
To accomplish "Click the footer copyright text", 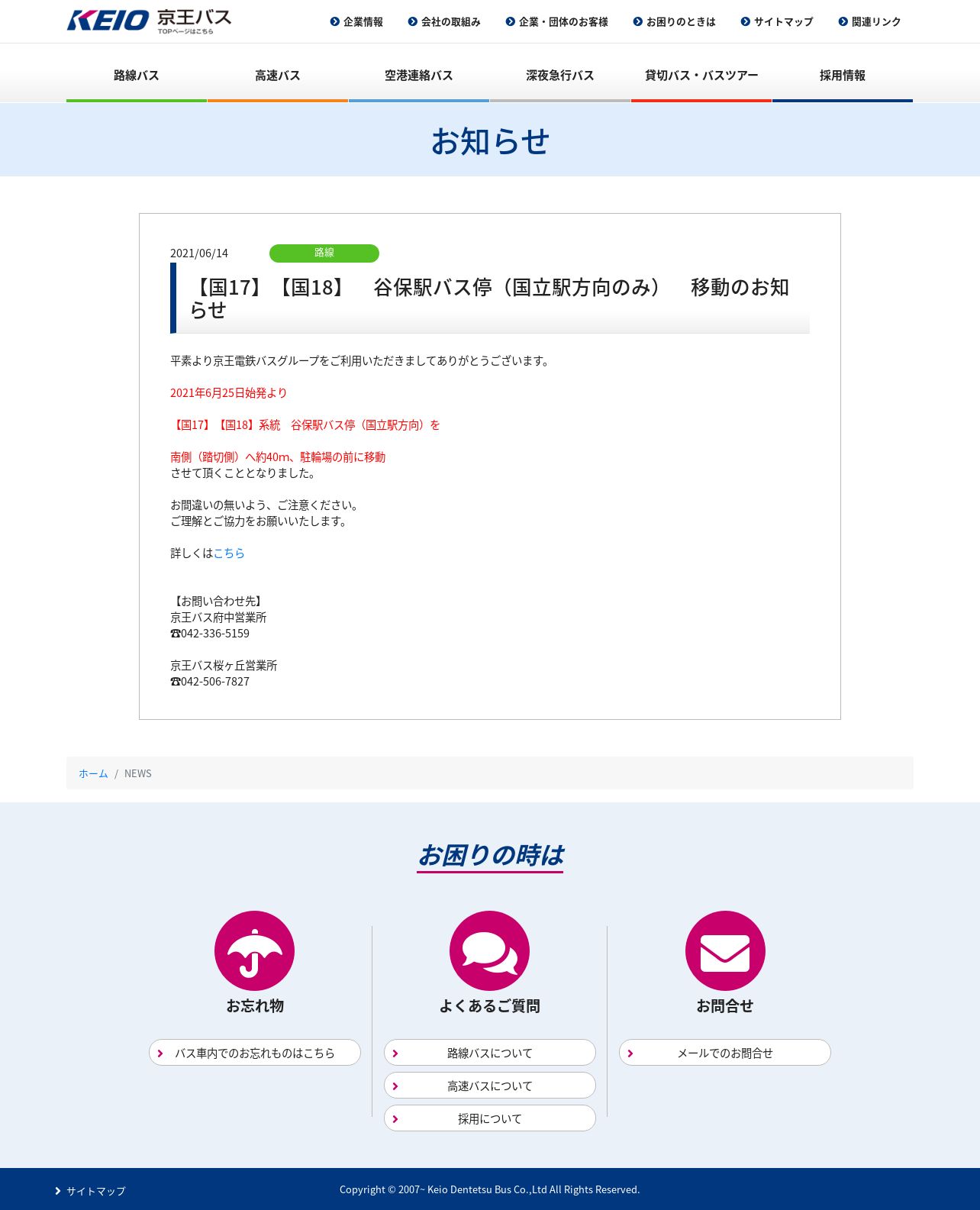I will (490, 1189).
